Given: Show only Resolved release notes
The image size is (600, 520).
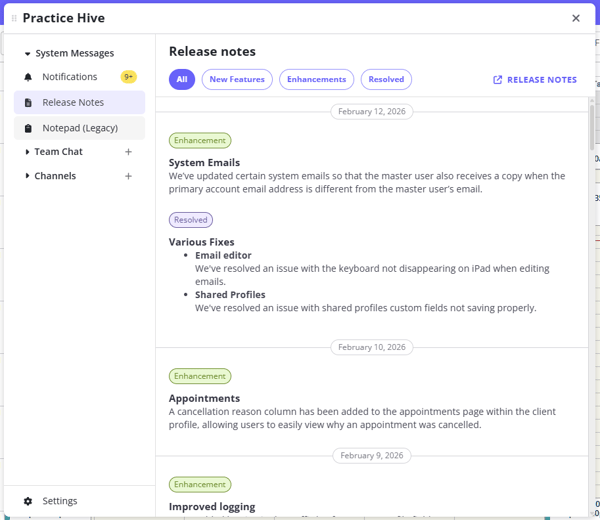Looking at the screenshot, I should click(x=386, y=80).
